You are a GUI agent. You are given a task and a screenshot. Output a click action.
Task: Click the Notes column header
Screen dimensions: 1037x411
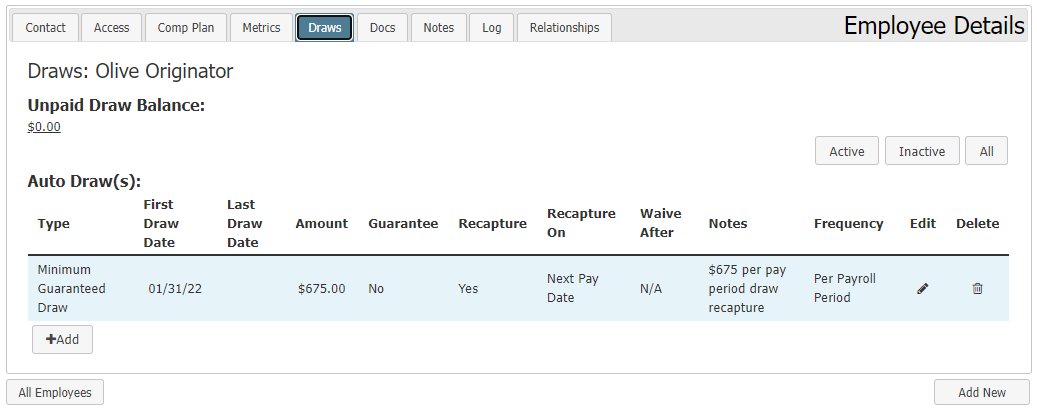point(727,224)
